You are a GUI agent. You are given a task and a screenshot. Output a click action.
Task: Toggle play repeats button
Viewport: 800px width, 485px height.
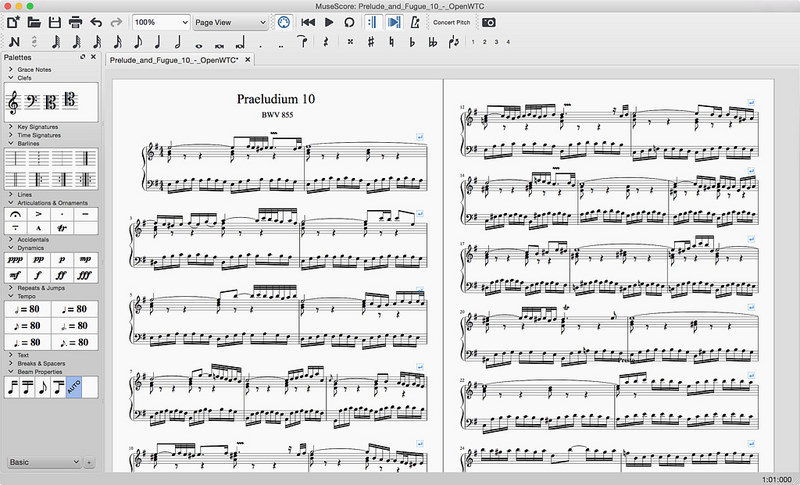372,22
